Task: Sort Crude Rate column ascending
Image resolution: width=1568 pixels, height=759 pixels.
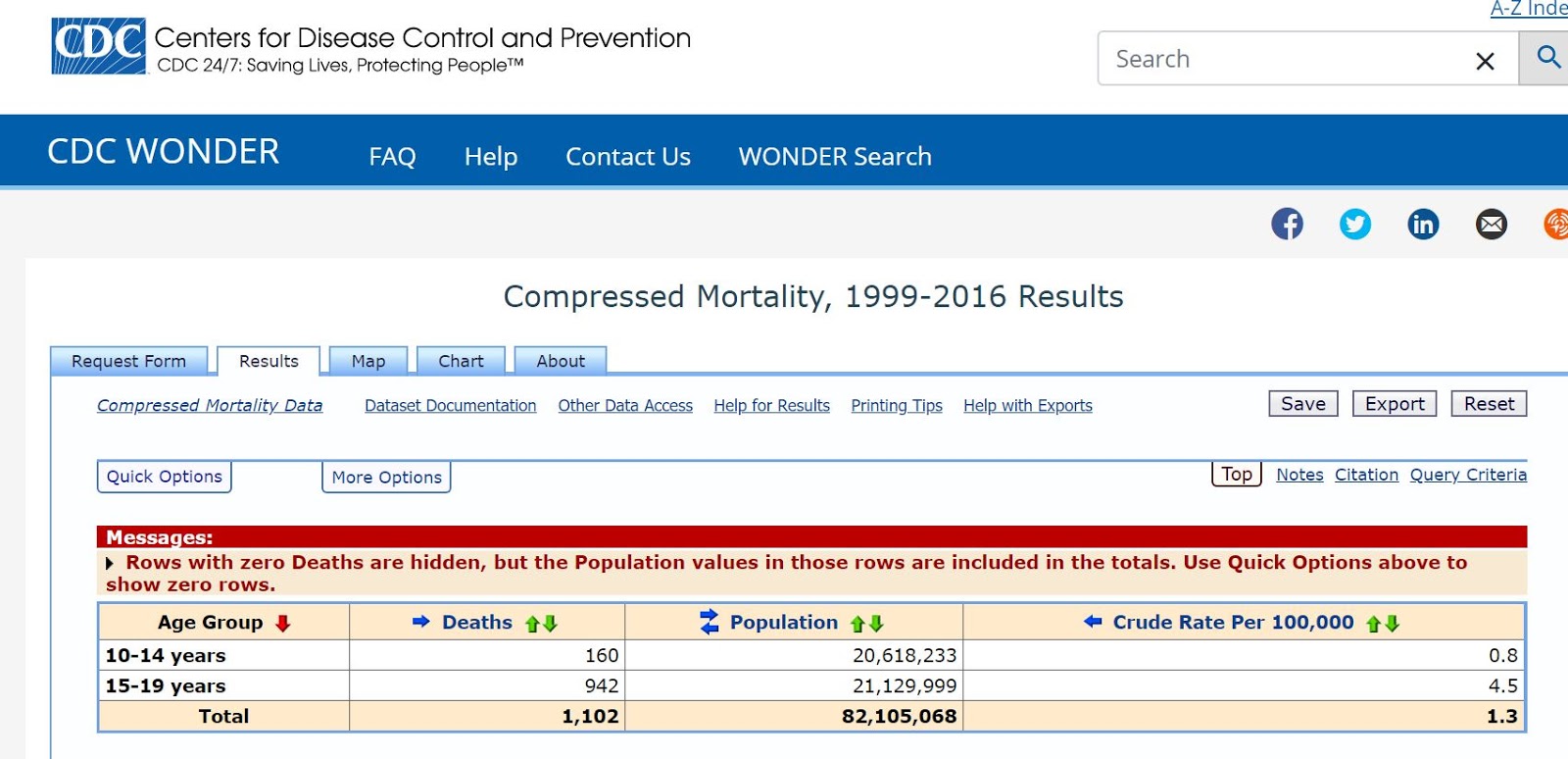Action: (x=1374, y=624)
